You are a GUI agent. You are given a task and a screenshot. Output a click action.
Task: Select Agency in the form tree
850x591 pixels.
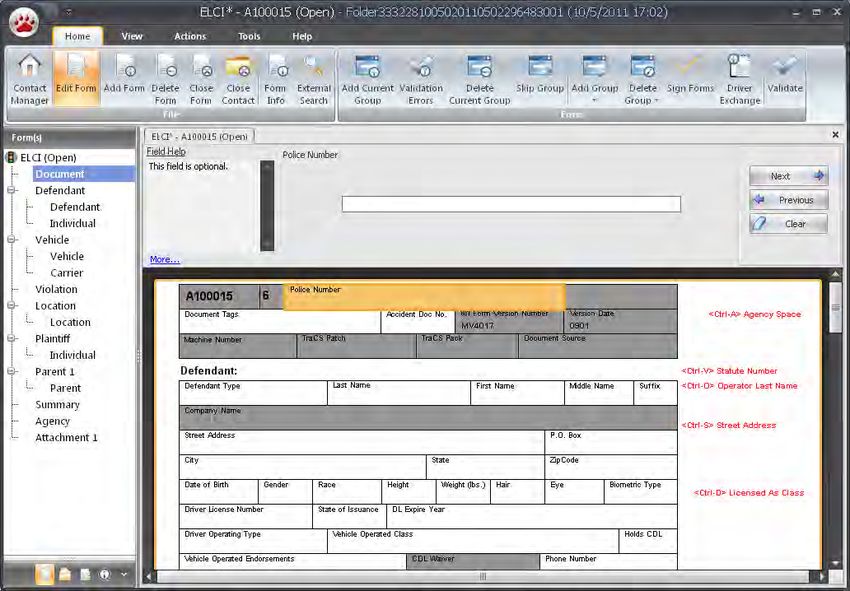pos(53,421)
